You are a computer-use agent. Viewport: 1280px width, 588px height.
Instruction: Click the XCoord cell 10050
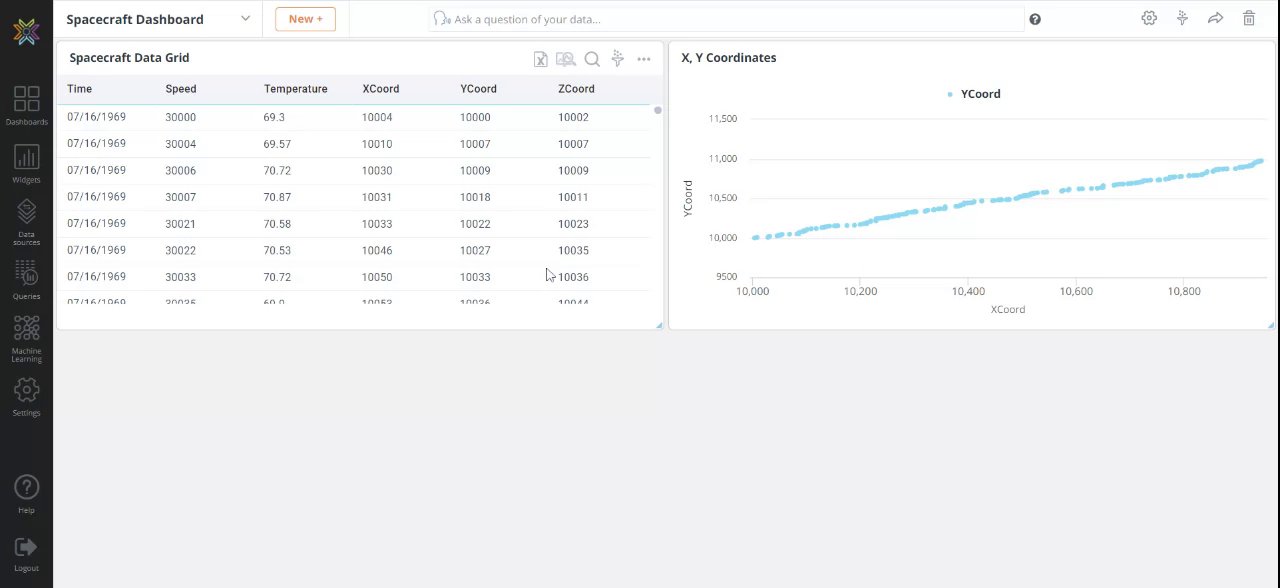tap(377, 277)
